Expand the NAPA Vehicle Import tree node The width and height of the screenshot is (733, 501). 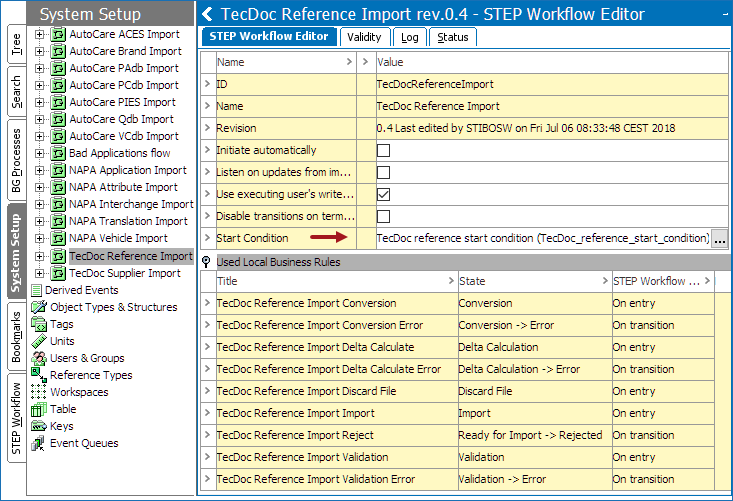(x=40, y=238)
